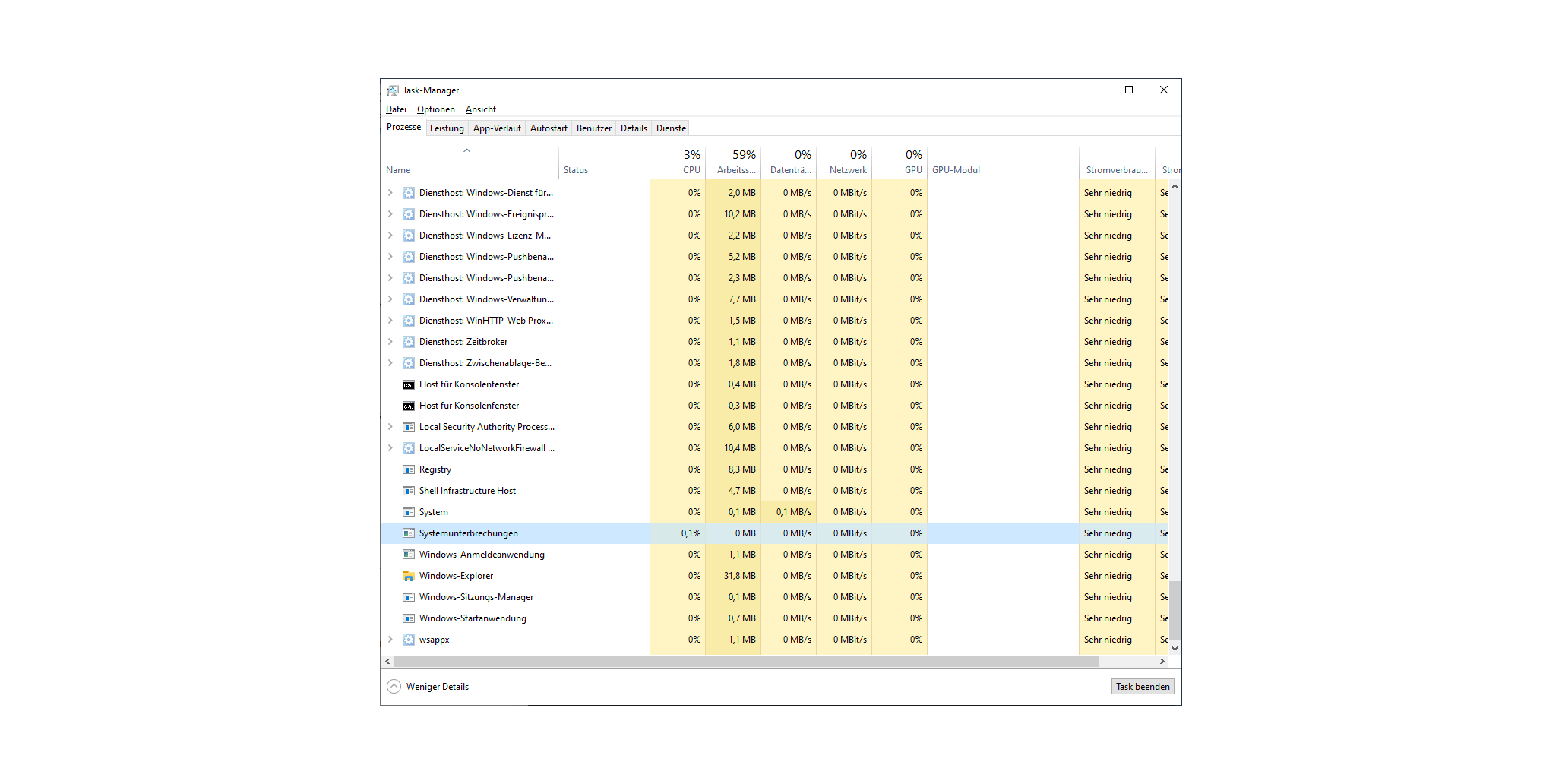Screen dimensions: 1562x784
Task: Expand the Diensthost: Windows-Verwaltun row
Action: (390, 299)
